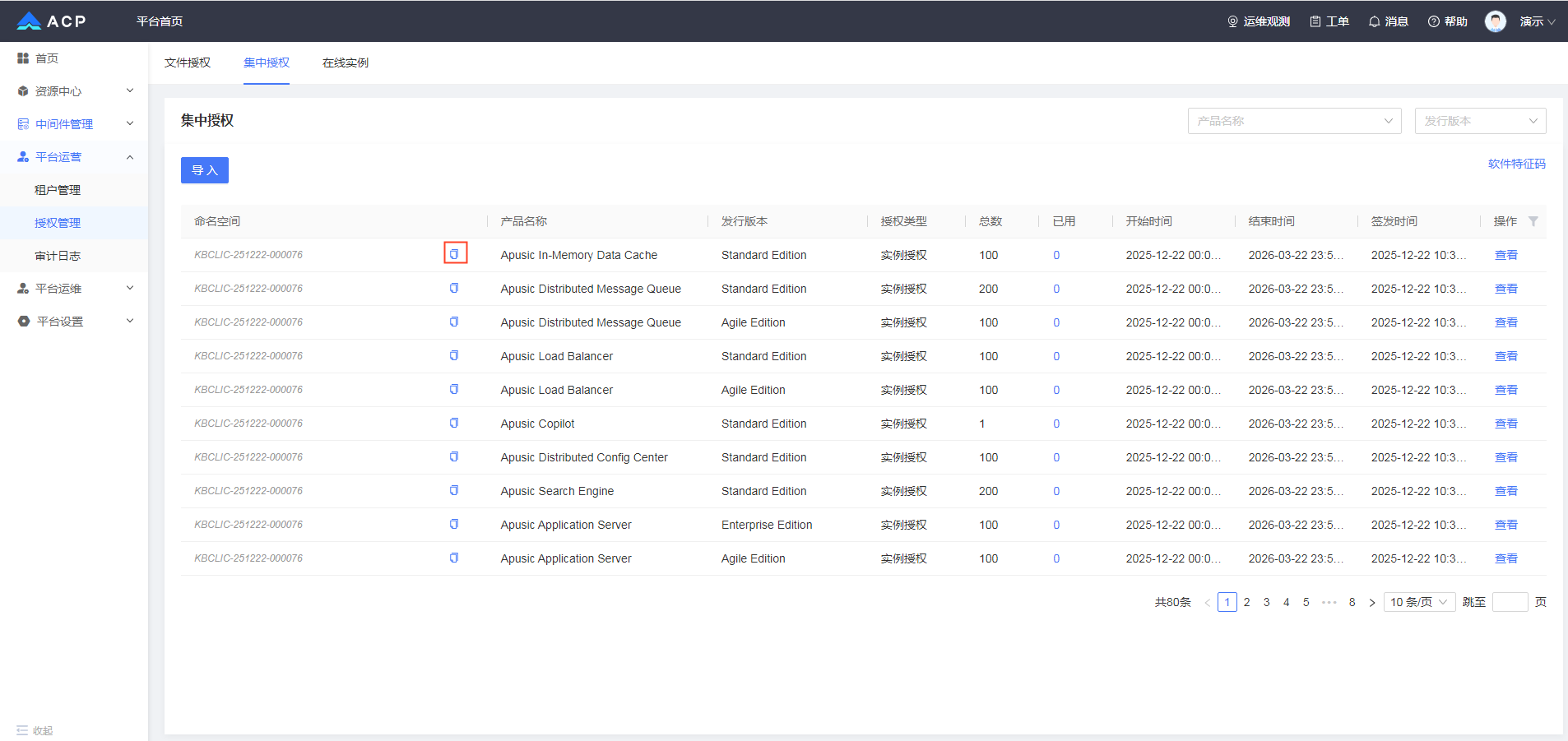Open the 运维观测 monitoring icon
1568x741 pixels.
(x=1232, y=21)
